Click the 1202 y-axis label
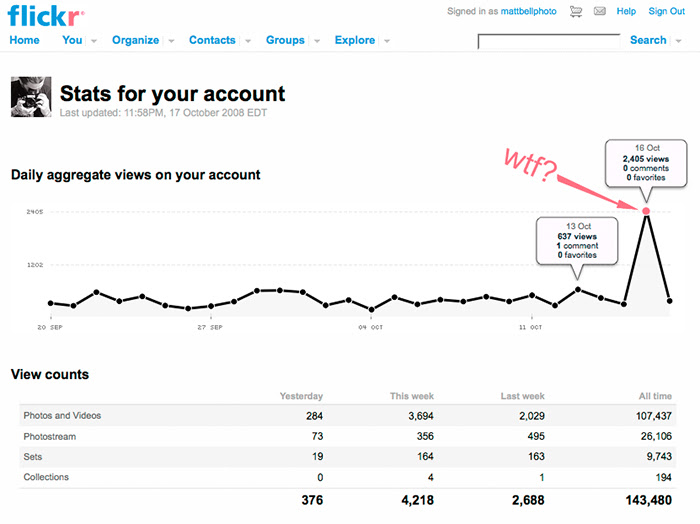Viewport: 700px width, 524px height. point(35,265)
